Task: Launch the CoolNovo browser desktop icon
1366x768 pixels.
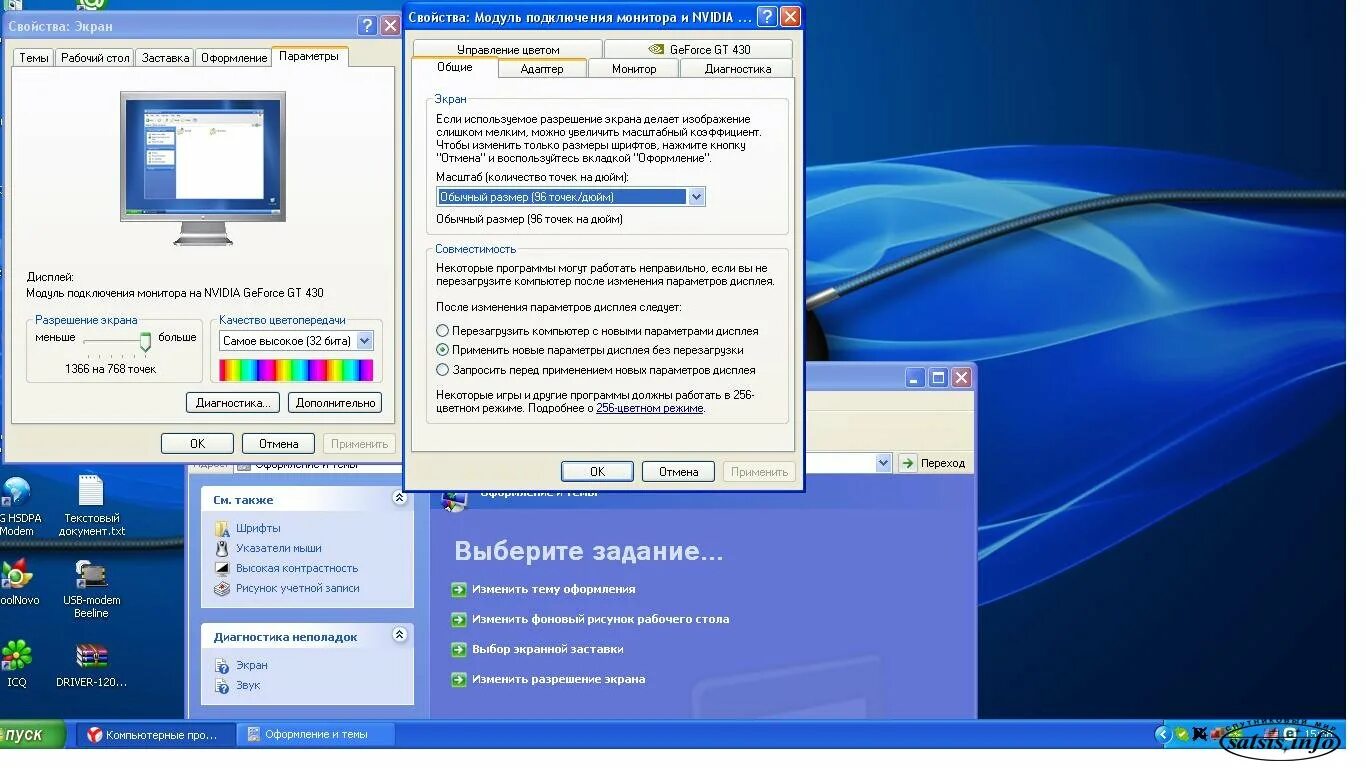Action: [17, 582]
